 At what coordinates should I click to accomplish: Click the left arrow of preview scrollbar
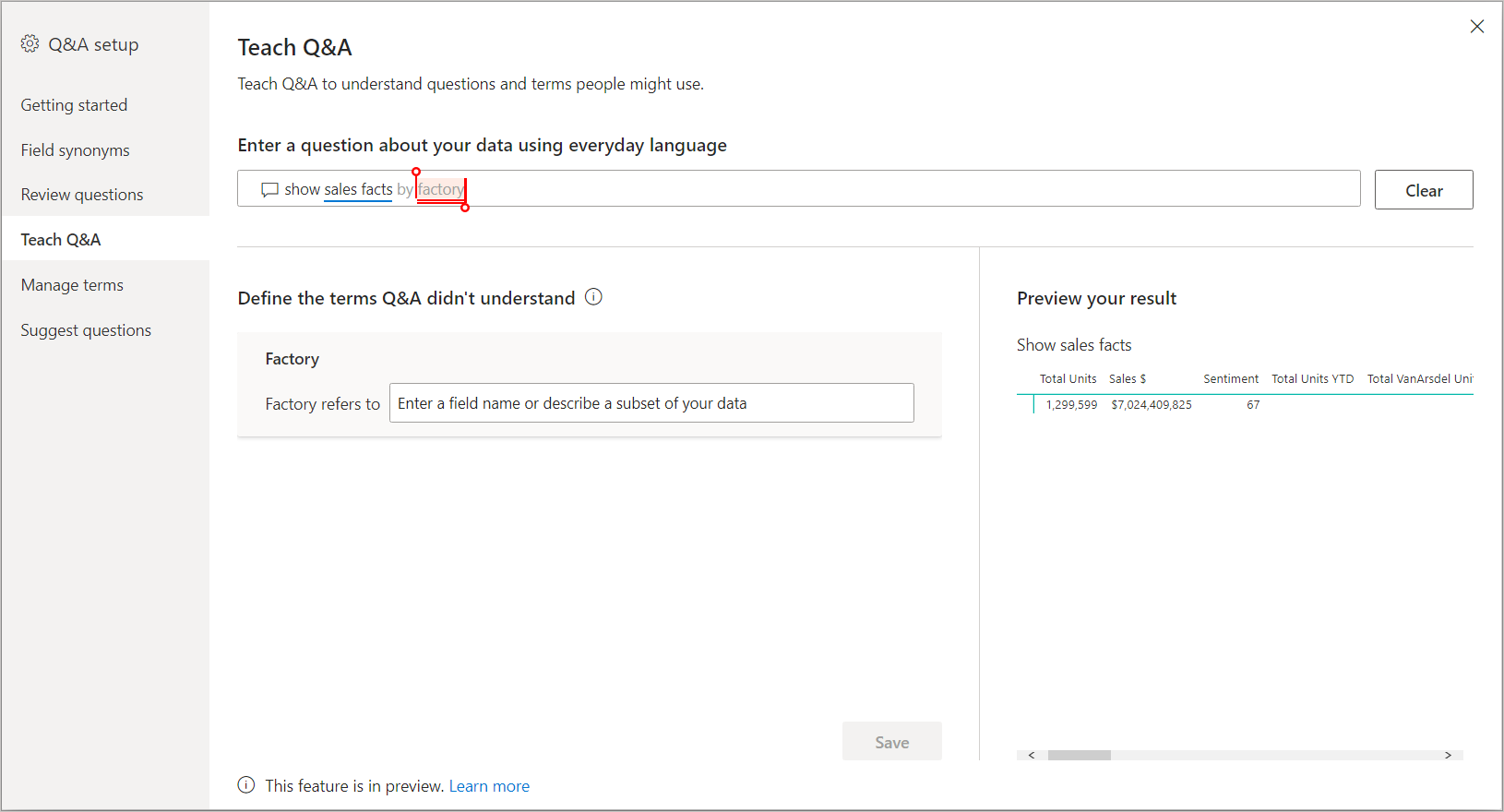pyautogui.click(x=1032, y=755)
